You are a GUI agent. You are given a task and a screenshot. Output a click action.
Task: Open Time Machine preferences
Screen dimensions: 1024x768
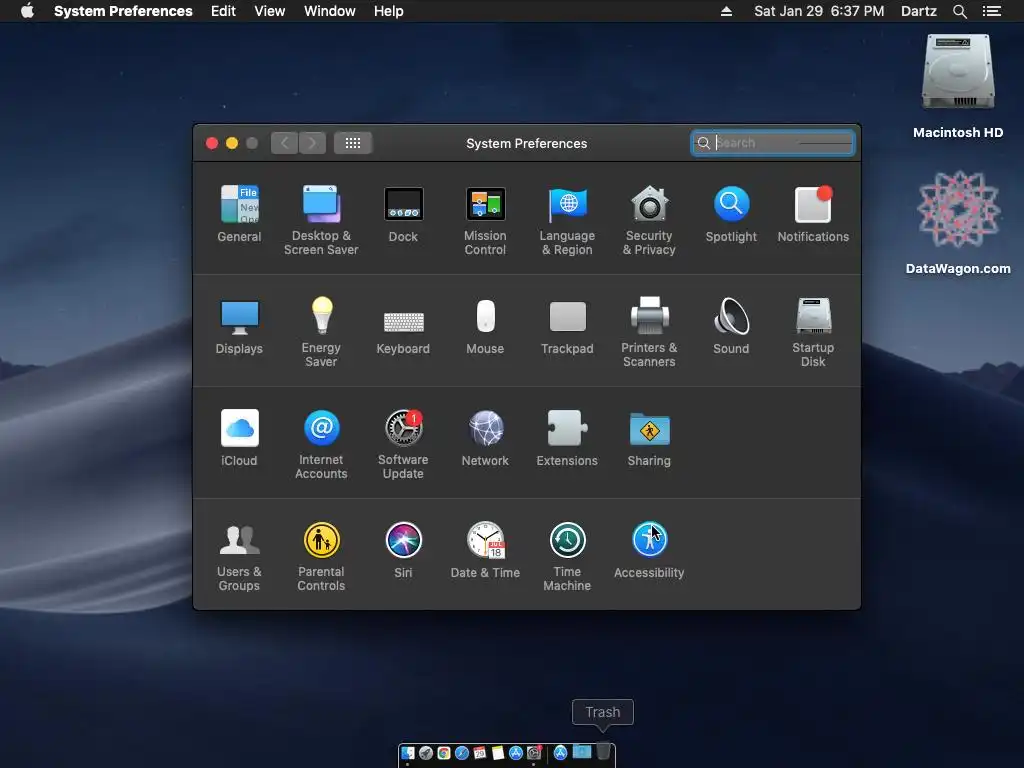(567, 556)
